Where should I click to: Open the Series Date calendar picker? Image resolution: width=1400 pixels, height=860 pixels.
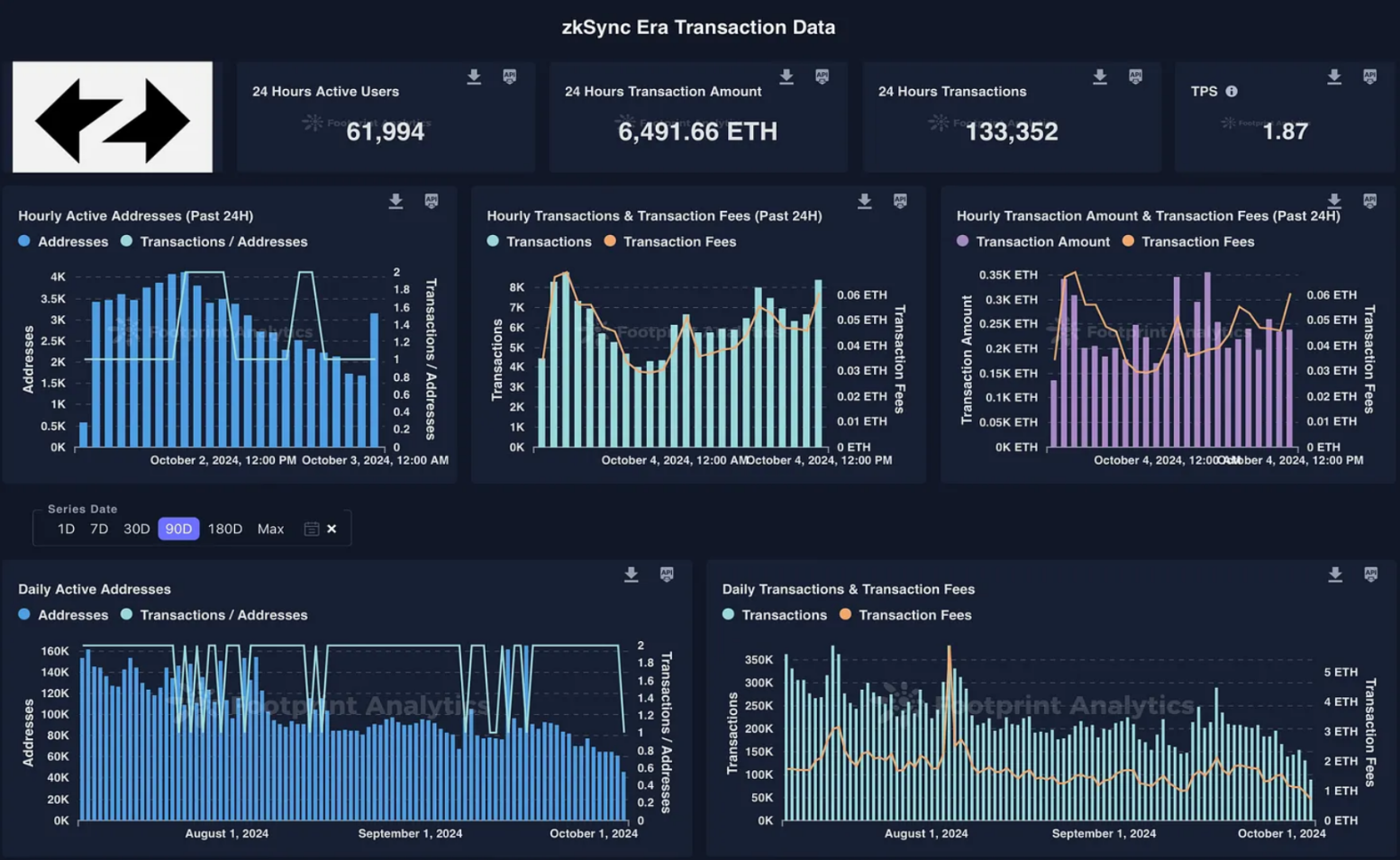point(311,530)
